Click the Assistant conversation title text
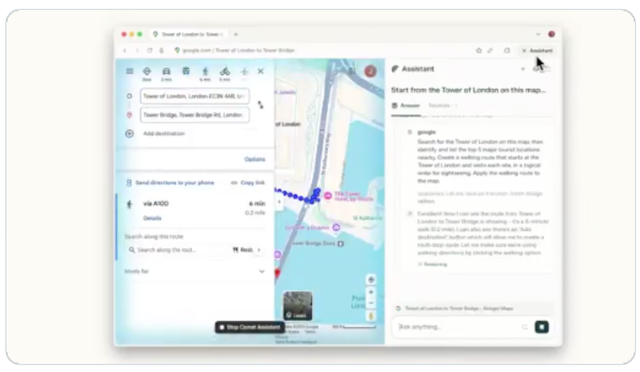This screenshot has width=640, height=372. [468, 90]
